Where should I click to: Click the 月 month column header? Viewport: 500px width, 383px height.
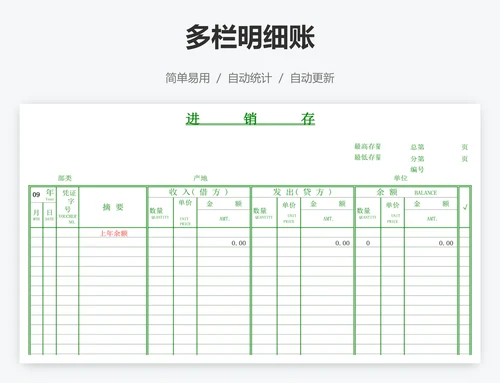tap(36, 214)
